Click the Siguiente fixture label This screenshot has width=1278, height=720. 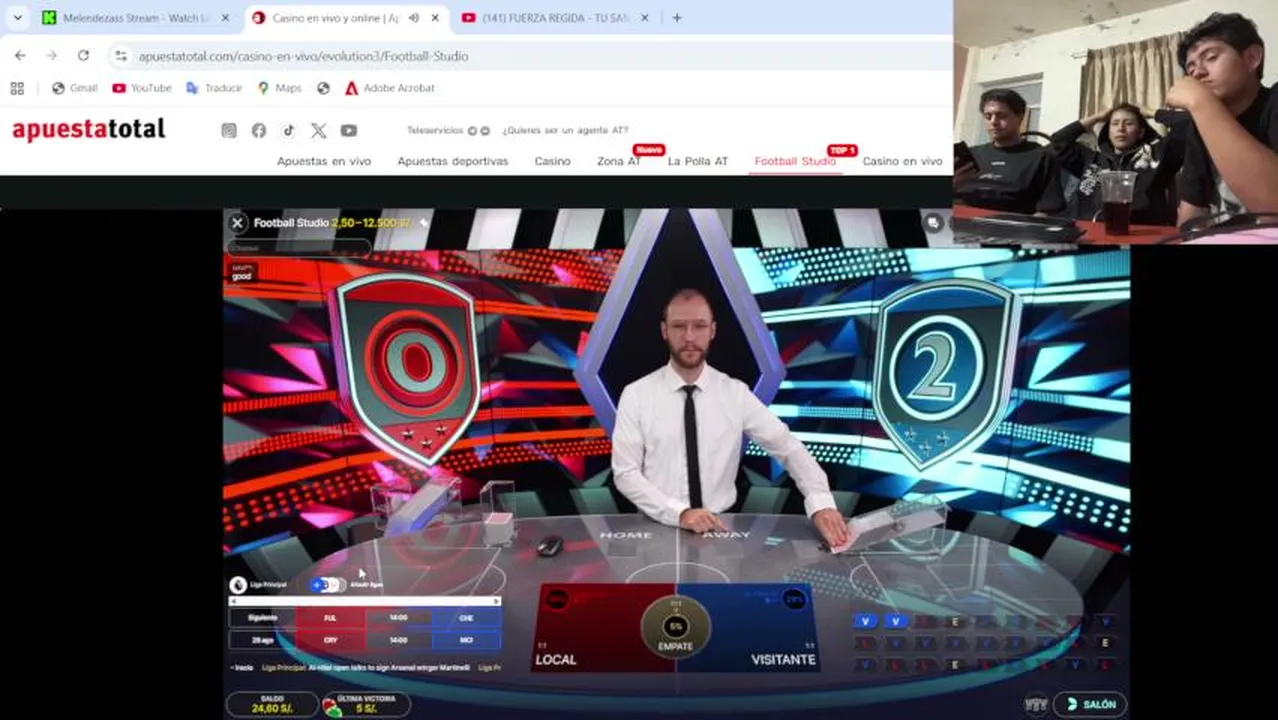click(262, 618)
